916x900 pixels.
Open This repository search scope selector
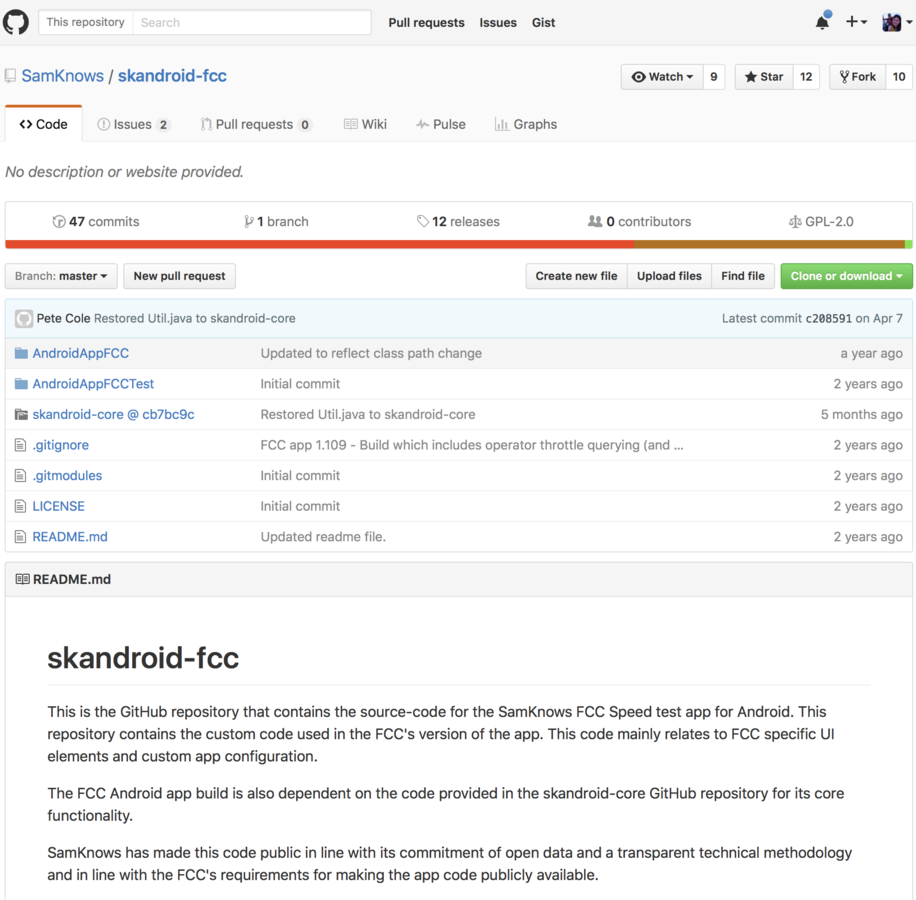[86, 22]
